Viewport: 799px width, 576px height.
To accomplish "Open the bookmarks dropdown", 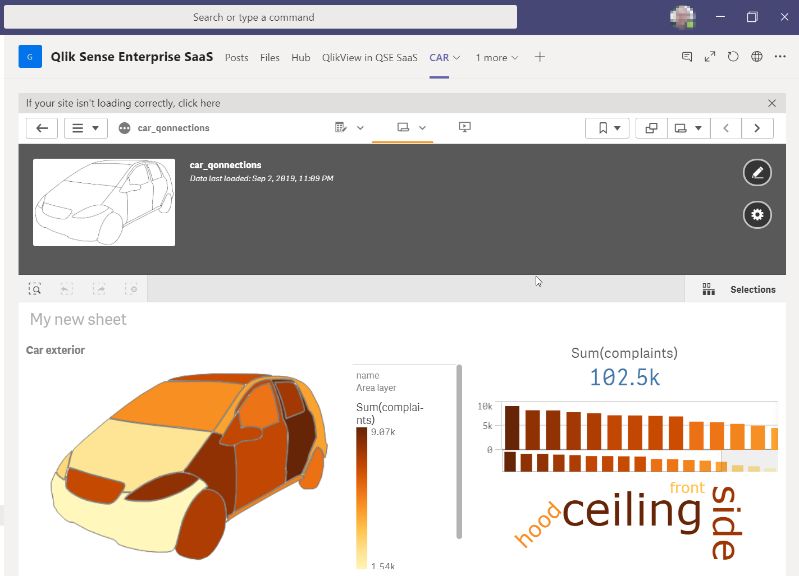I will 607,128.
